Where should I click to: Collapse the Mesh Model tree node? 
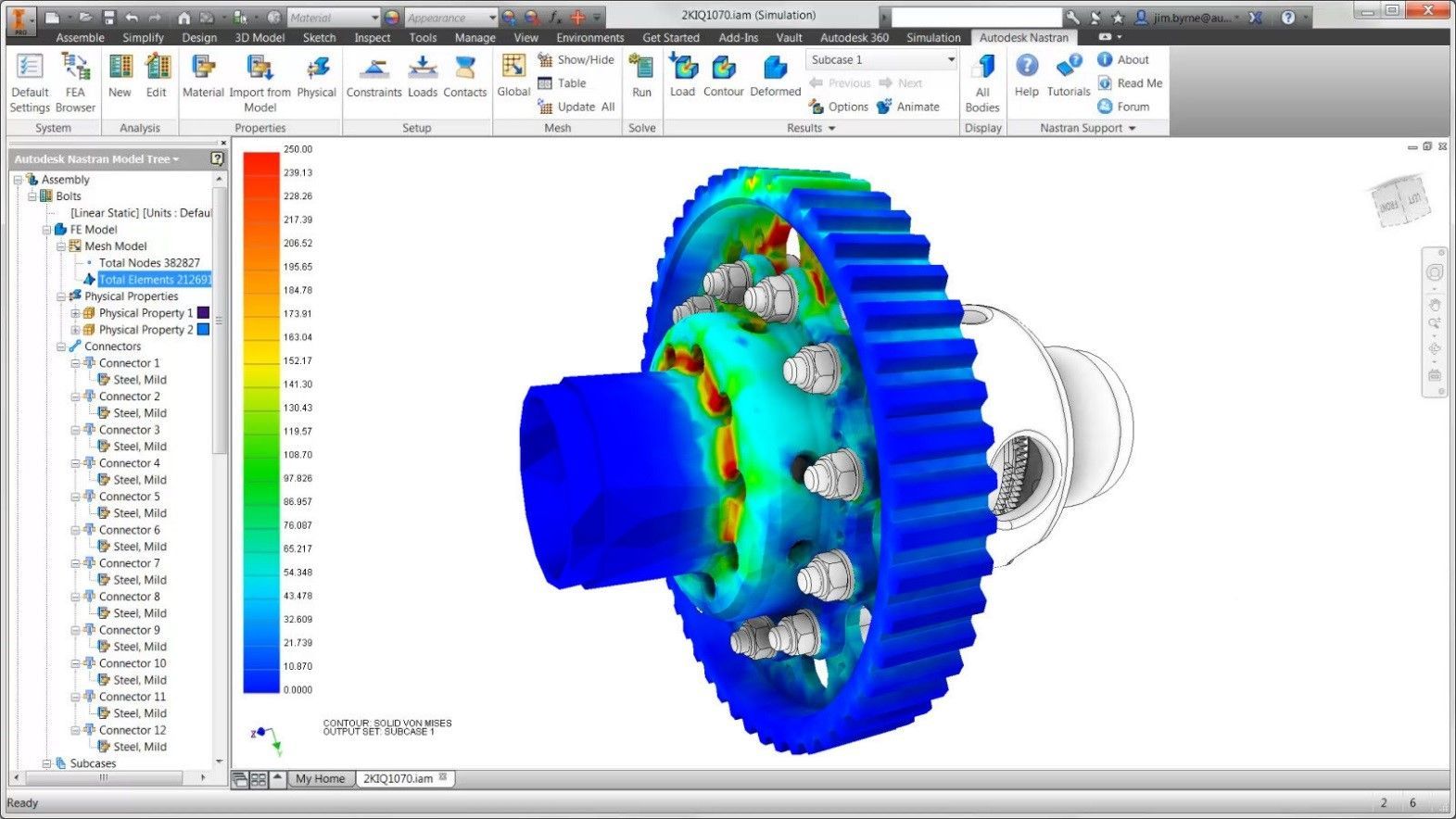tap(60, 246)
